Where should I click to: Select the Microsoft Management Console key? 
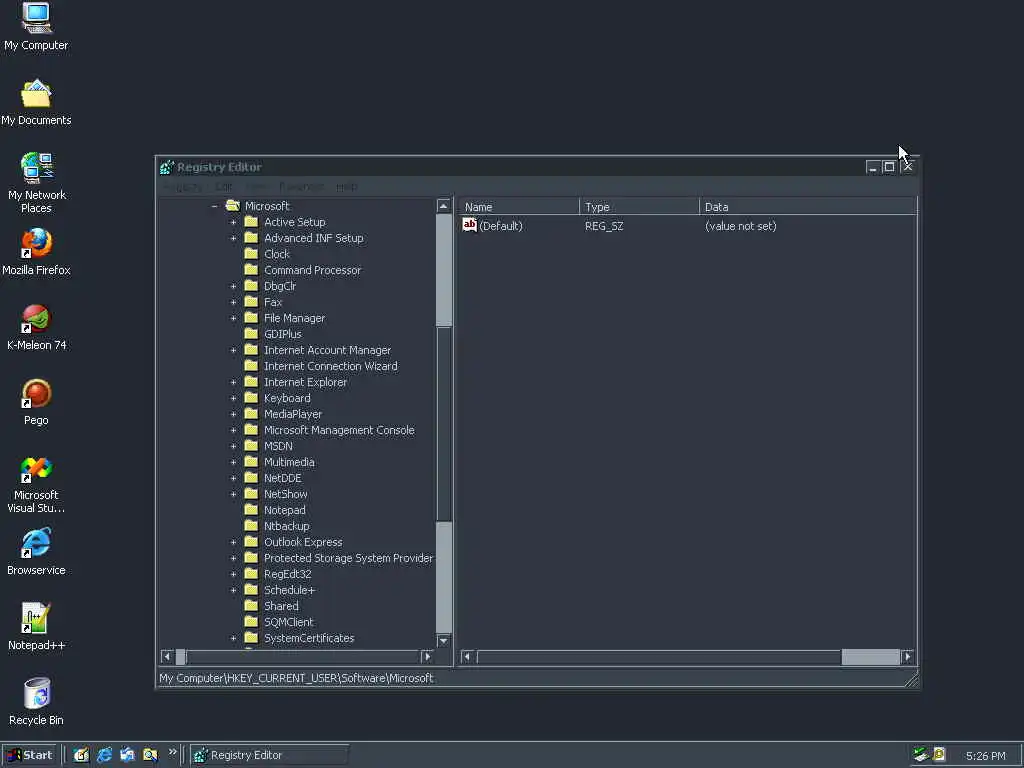click(x=339, y=430)
